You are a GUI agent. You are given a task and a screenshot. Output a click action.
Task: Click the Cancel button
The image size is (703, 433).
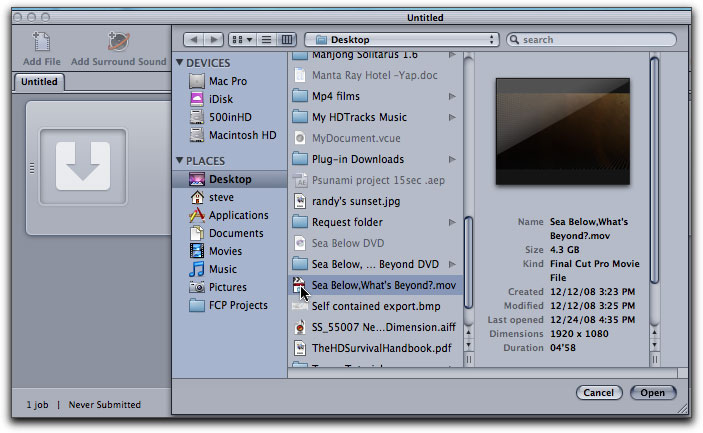click(599, 393)
